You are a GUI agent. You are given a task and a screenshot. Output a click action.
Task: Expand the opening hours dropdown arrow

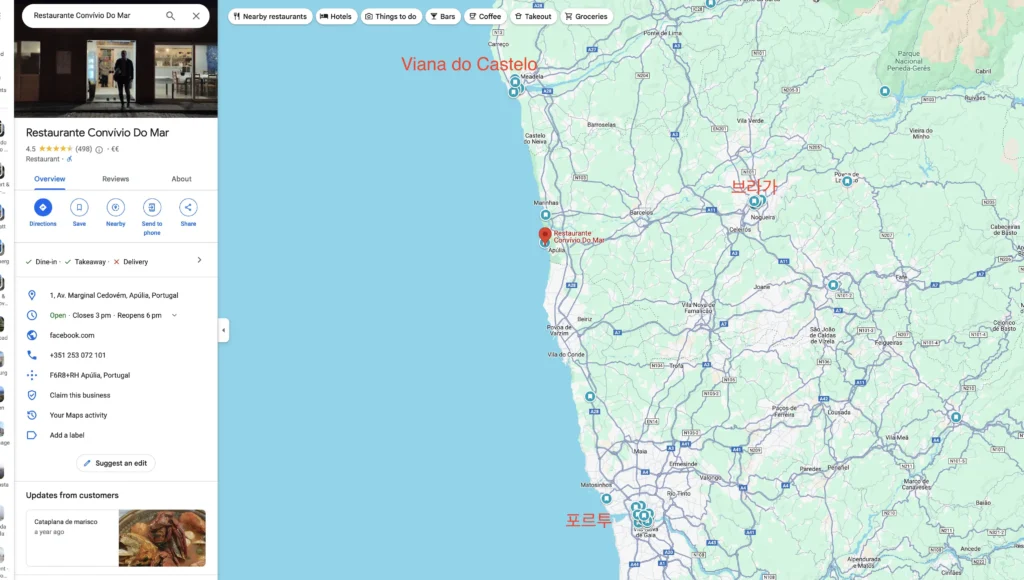(x=174, y=315)
